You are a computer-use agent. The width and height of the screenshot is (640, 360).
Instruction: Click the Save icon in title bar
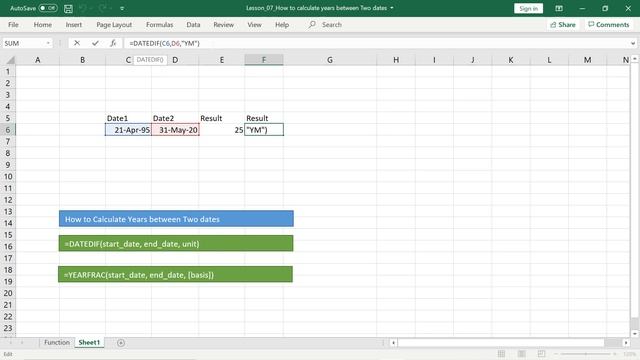coord(68,8)
